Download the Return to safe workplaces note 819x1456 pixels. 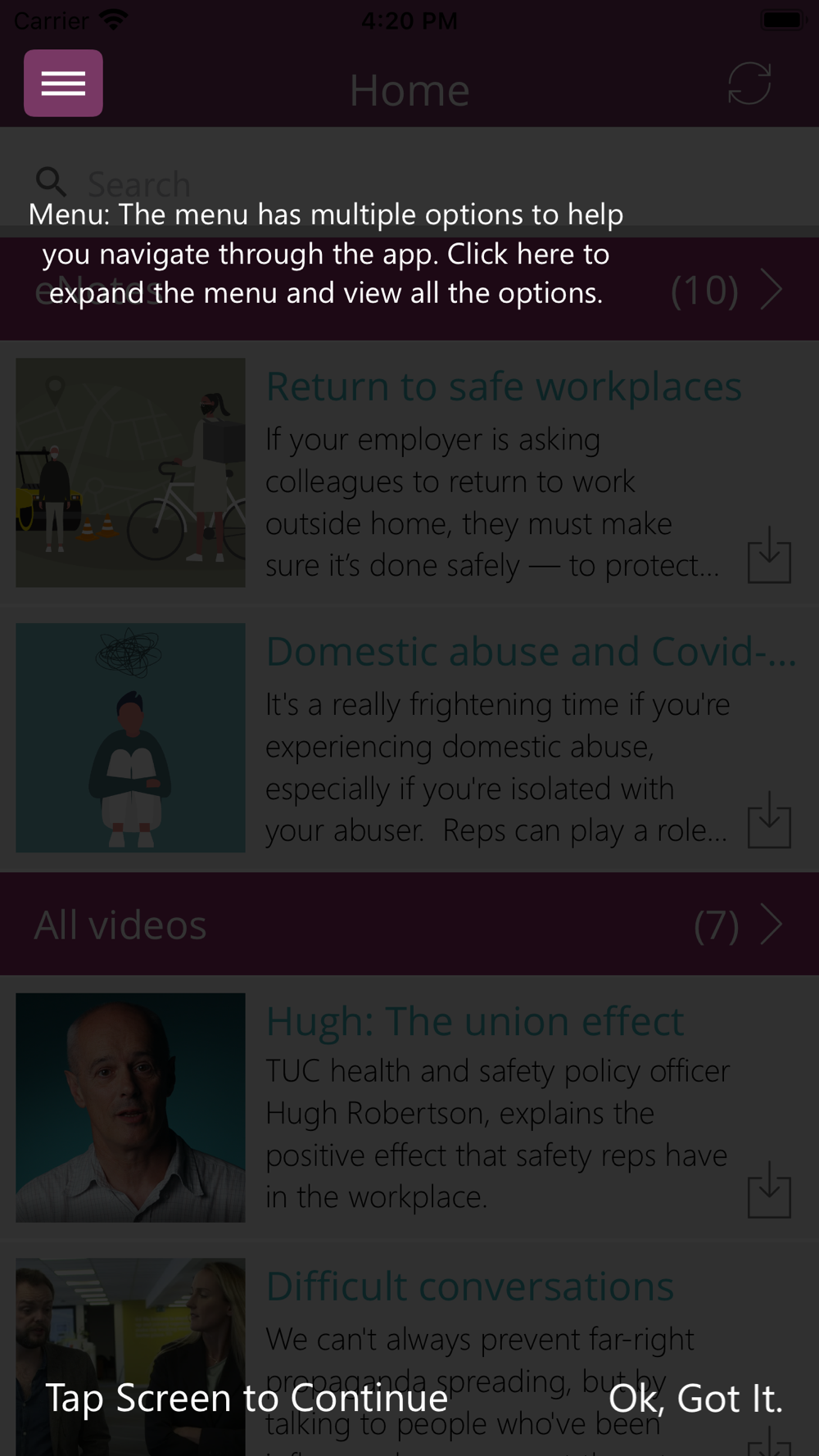(769, 555)
